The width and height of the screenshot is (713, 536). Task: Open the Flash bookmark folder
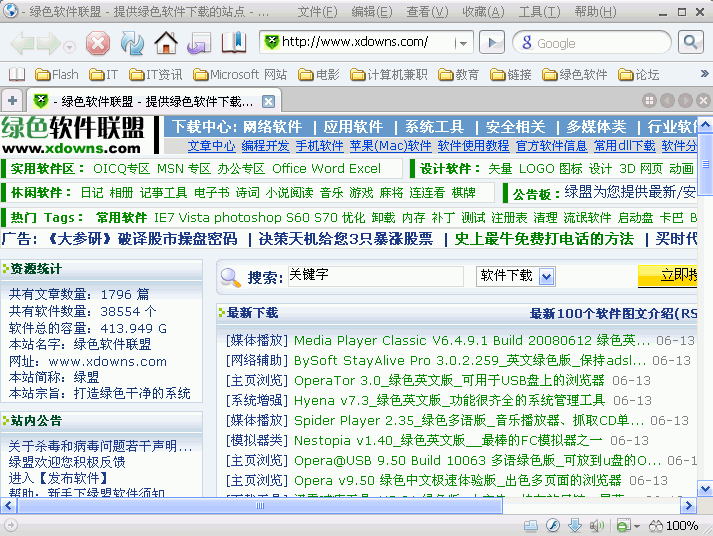pos(57,74)
